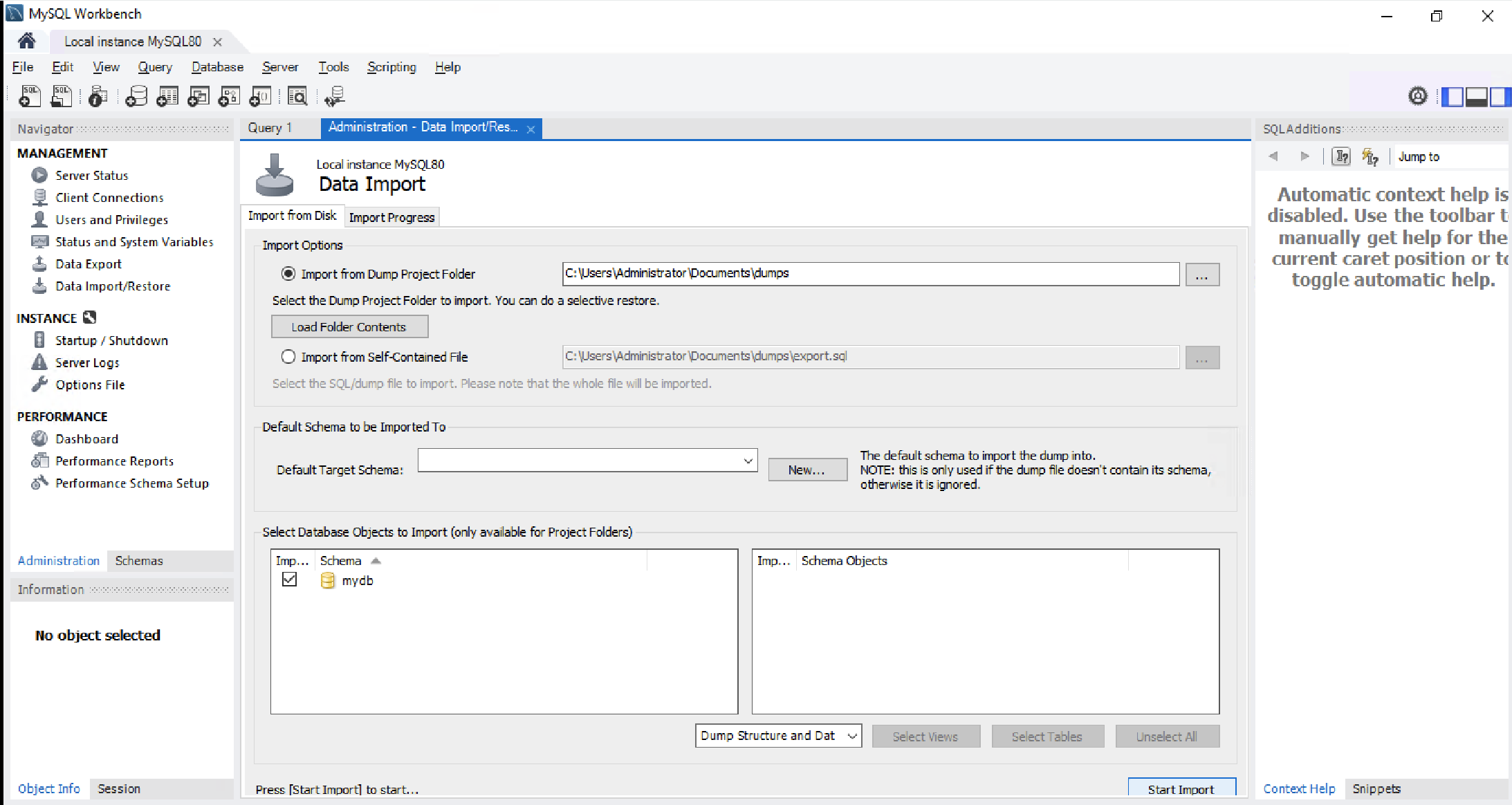Get context help for caret position
This screenshot has height=805, width=1512.
[1341, 156]
